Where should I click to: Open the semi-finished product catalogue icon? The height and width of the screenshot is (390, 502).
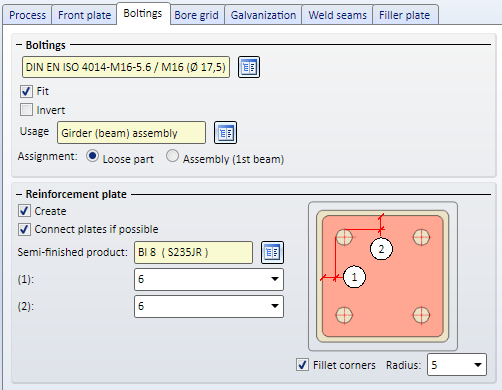[x=272, y=252]
